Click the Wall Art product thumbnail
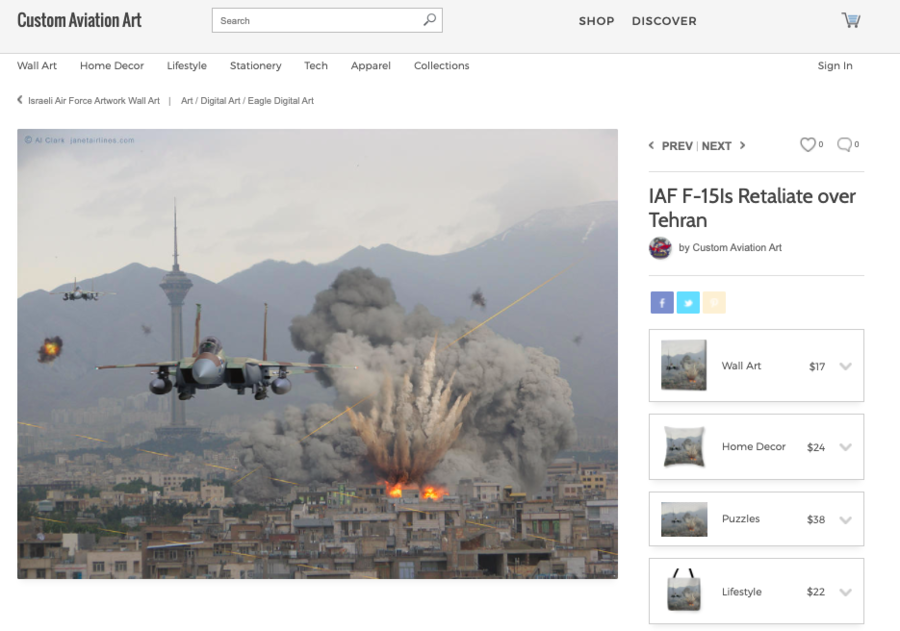This screenshot has height=631, width=900. tap(684, 365)
